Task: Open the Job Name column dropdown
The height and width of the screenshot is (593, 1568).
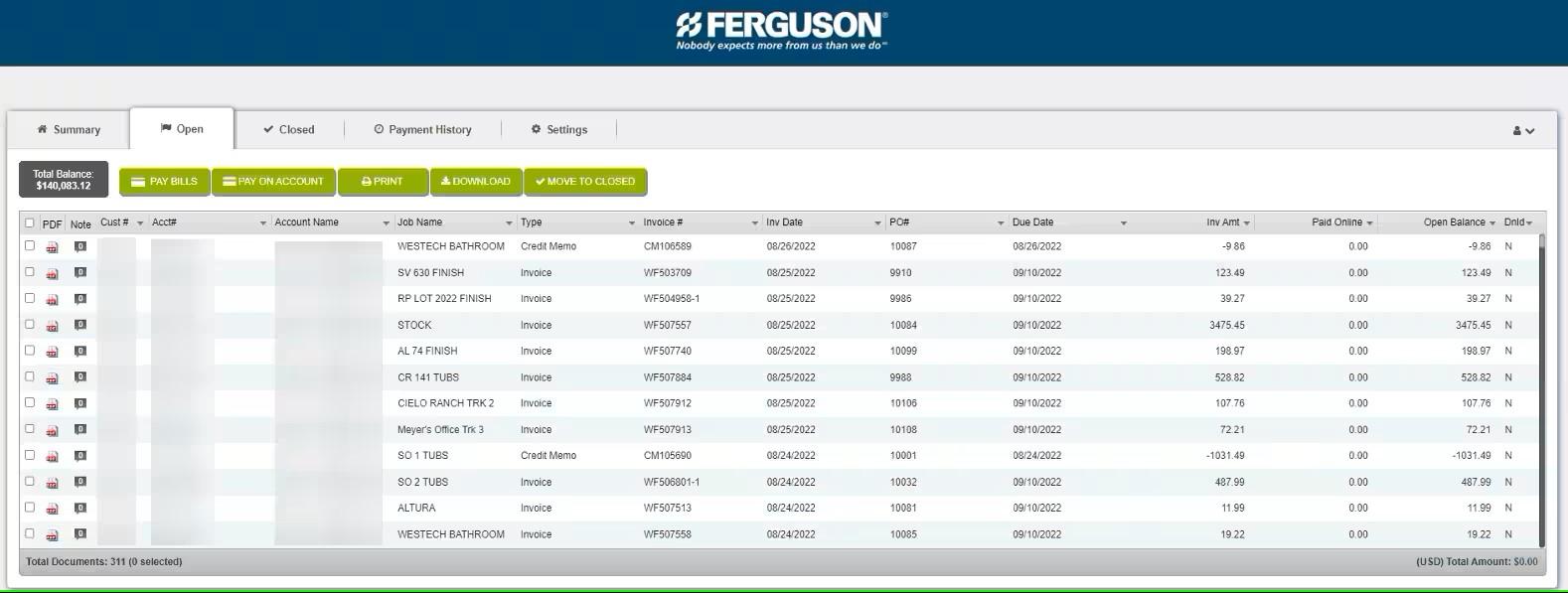Action: pos(509,223)
